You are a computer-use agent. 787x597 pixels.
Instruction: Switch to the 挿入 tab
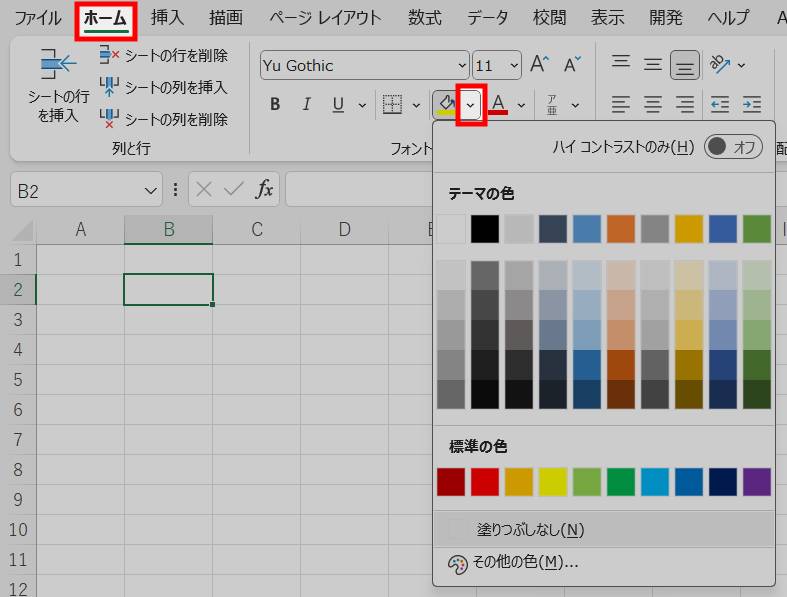point(168,18)
